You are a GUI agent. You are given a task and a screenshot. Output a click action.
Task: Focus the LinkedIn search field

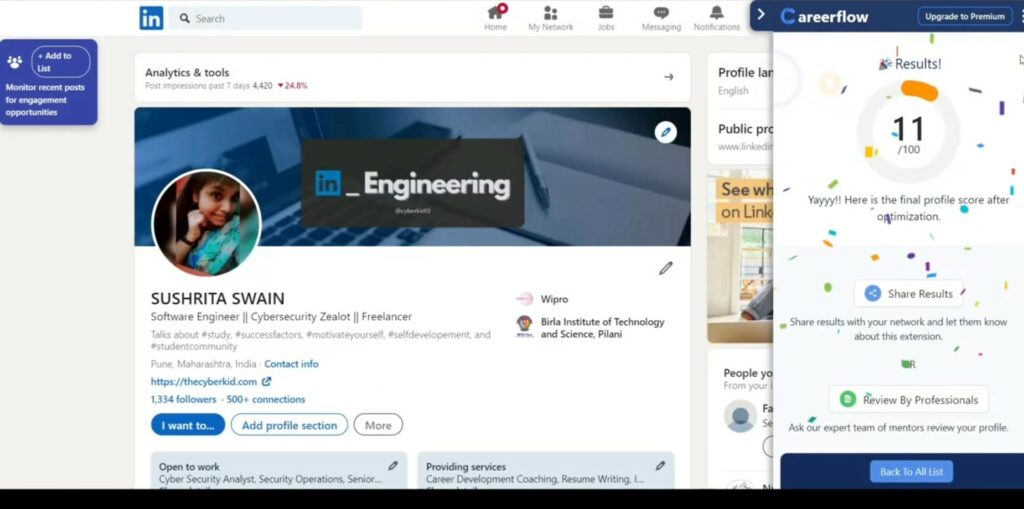(x=266, y=18)
